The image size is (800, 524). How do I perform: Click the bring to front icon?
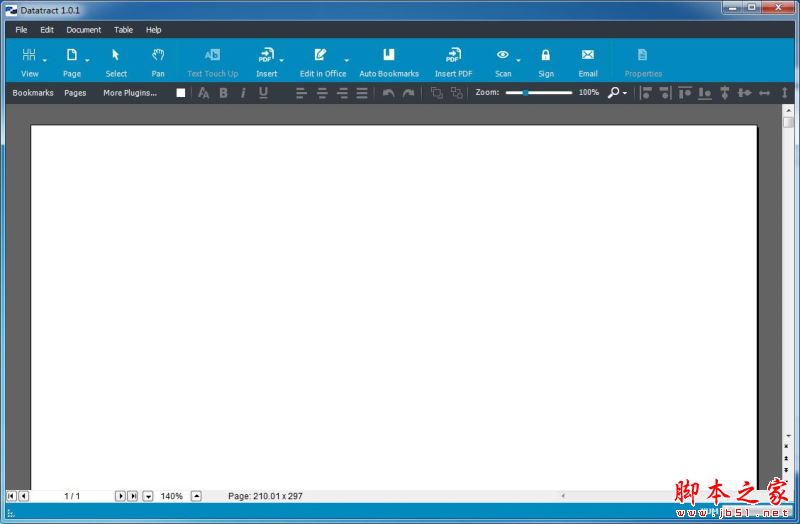pyautogui.click(x=436, y=93)
